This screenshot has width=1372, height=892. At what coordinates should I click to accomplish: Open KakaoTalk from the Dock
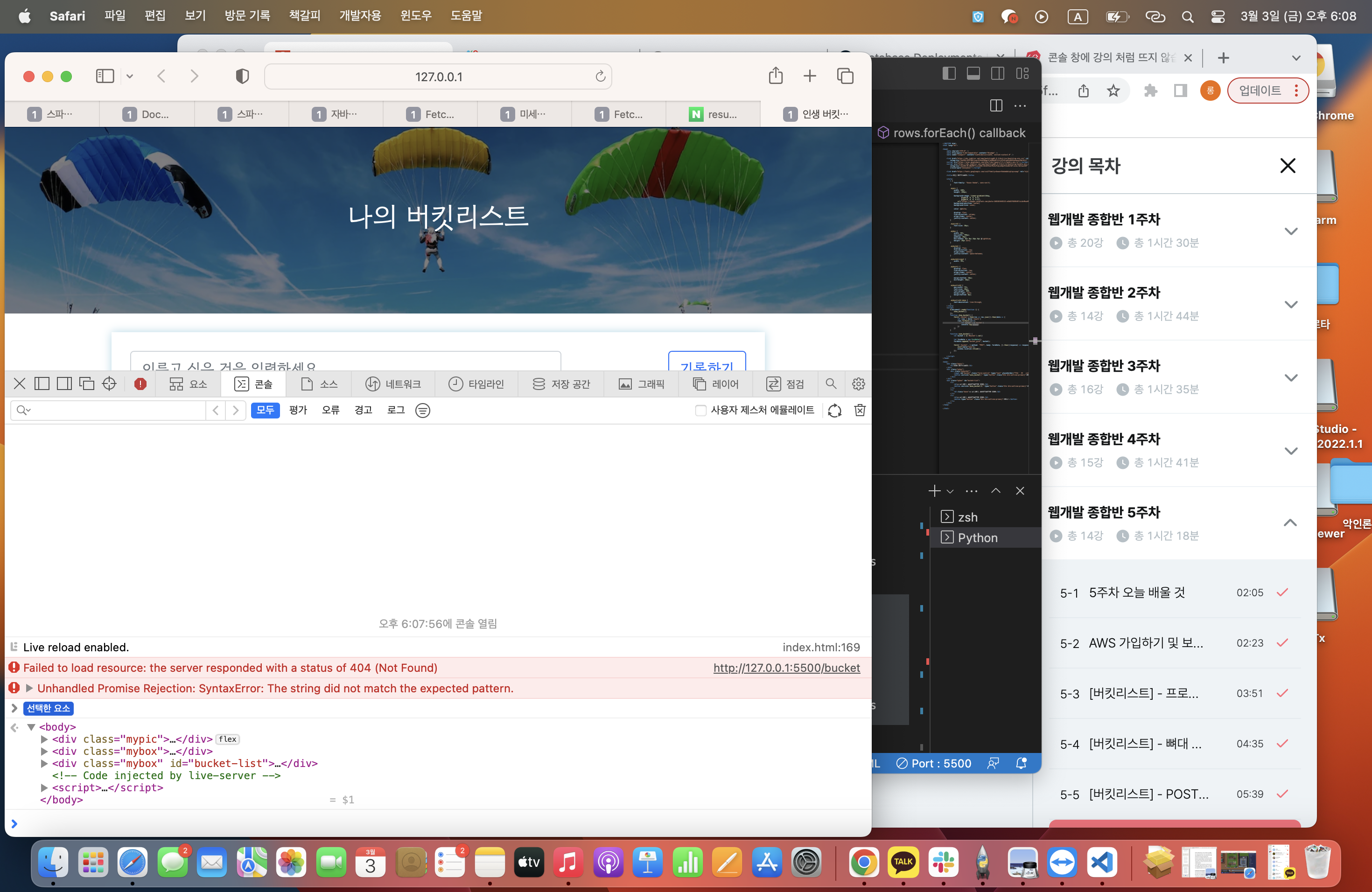coord(903,863)
